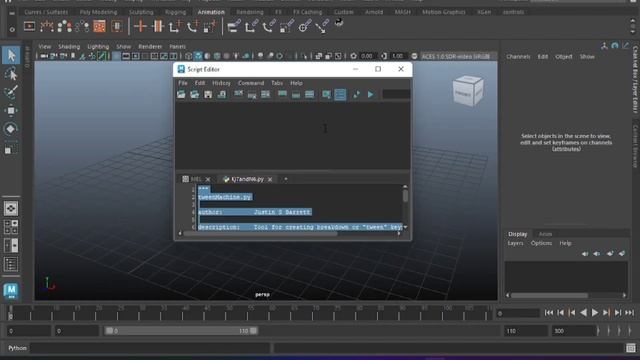Click the Clear History icon in Script Editor

(239, 95)
